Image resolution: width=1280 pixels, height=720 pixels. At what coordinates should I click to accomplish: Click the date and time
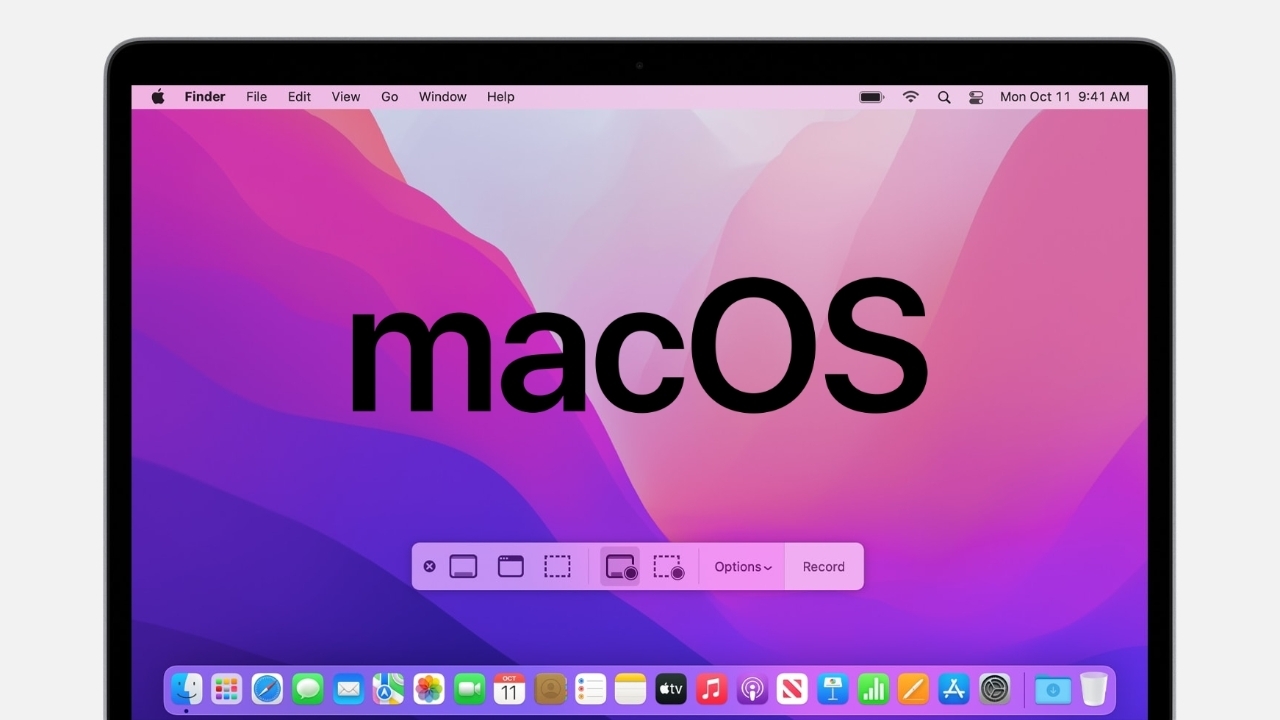click(1064, 97)
